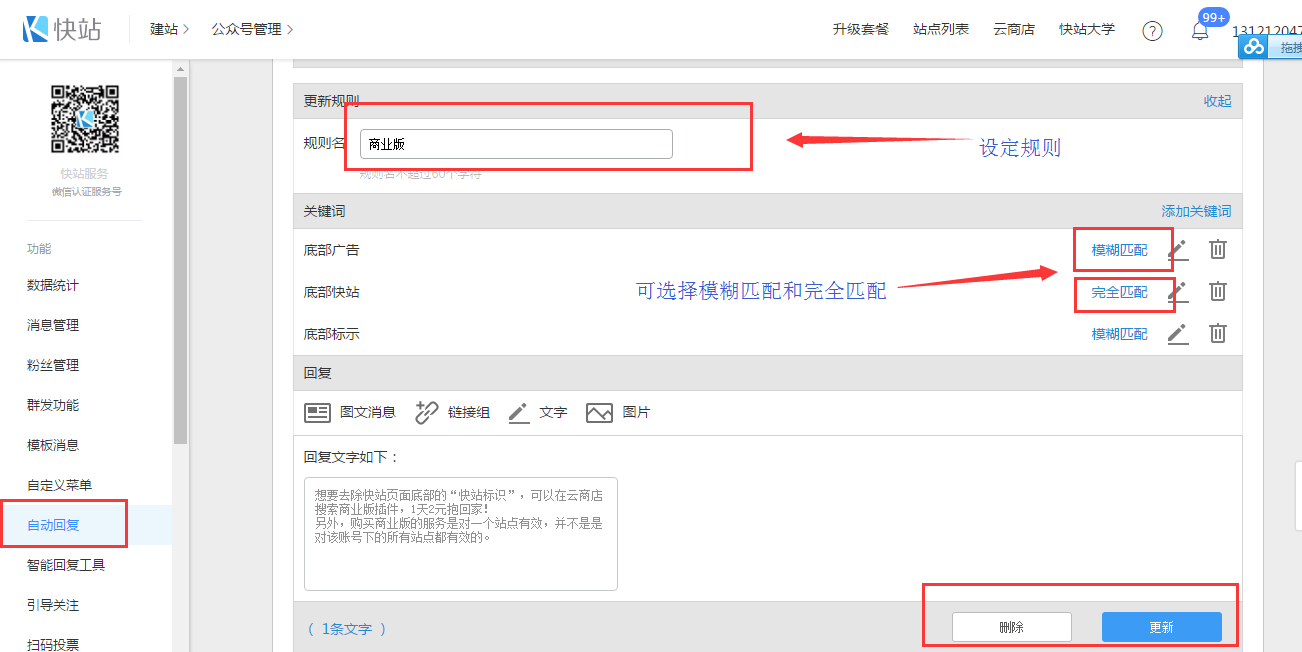Click the 规则名 input field
Viewport: 1302px width, 652px height.
click(x=516, y=144)
